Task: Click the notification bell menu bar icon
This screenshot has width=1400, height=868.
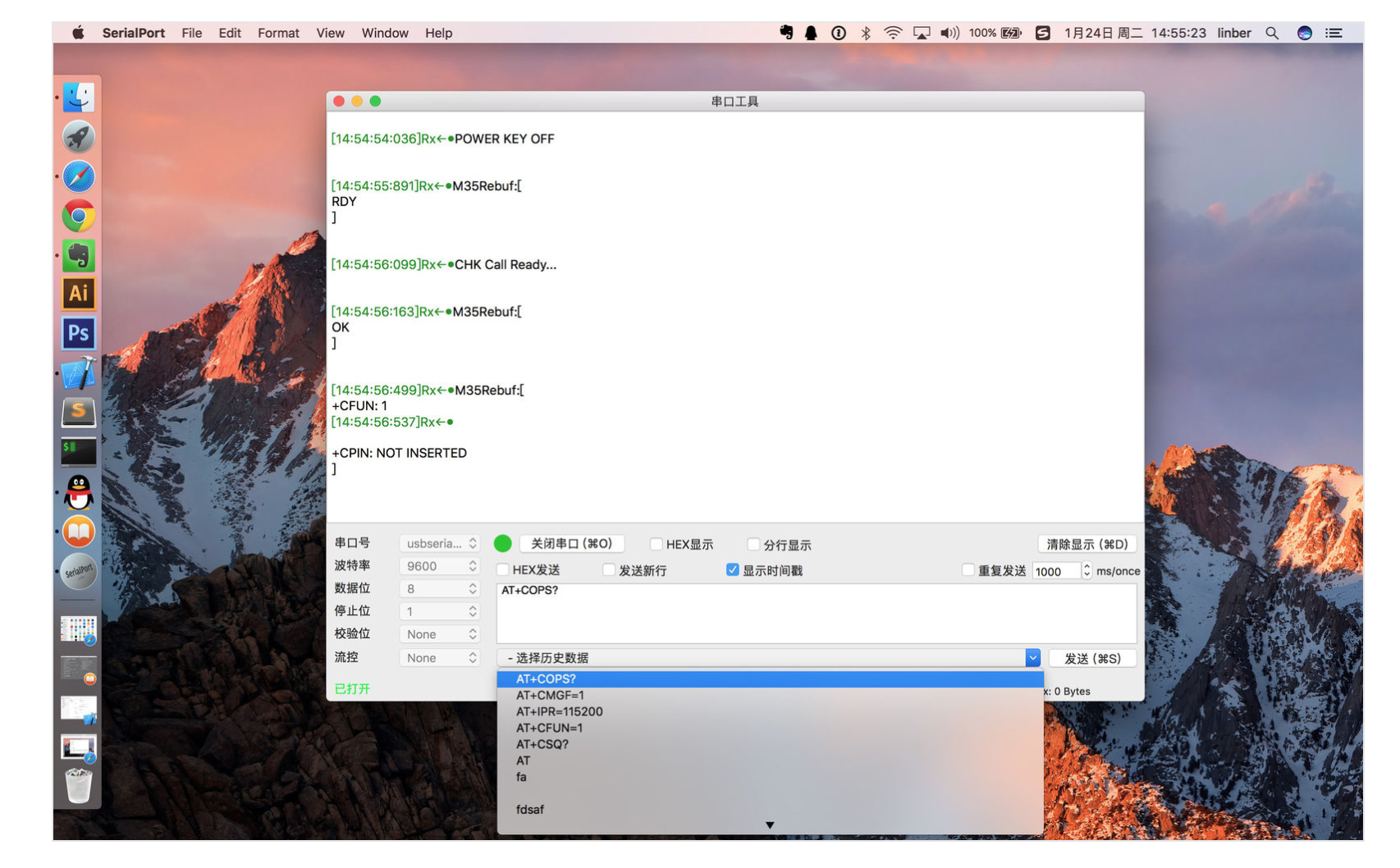Action: coord(811,33)
